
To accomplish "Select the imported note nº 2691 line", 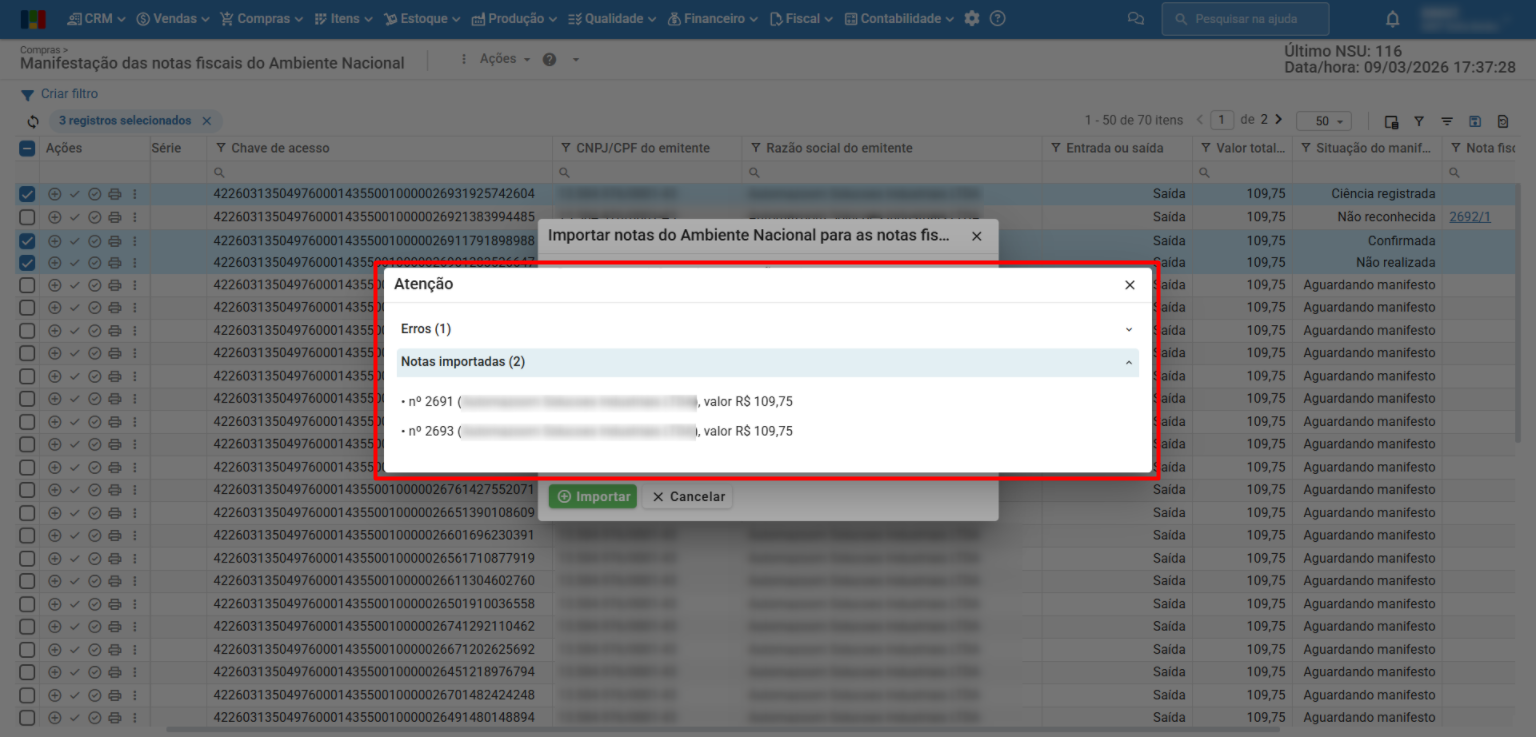I will [597, 402].
